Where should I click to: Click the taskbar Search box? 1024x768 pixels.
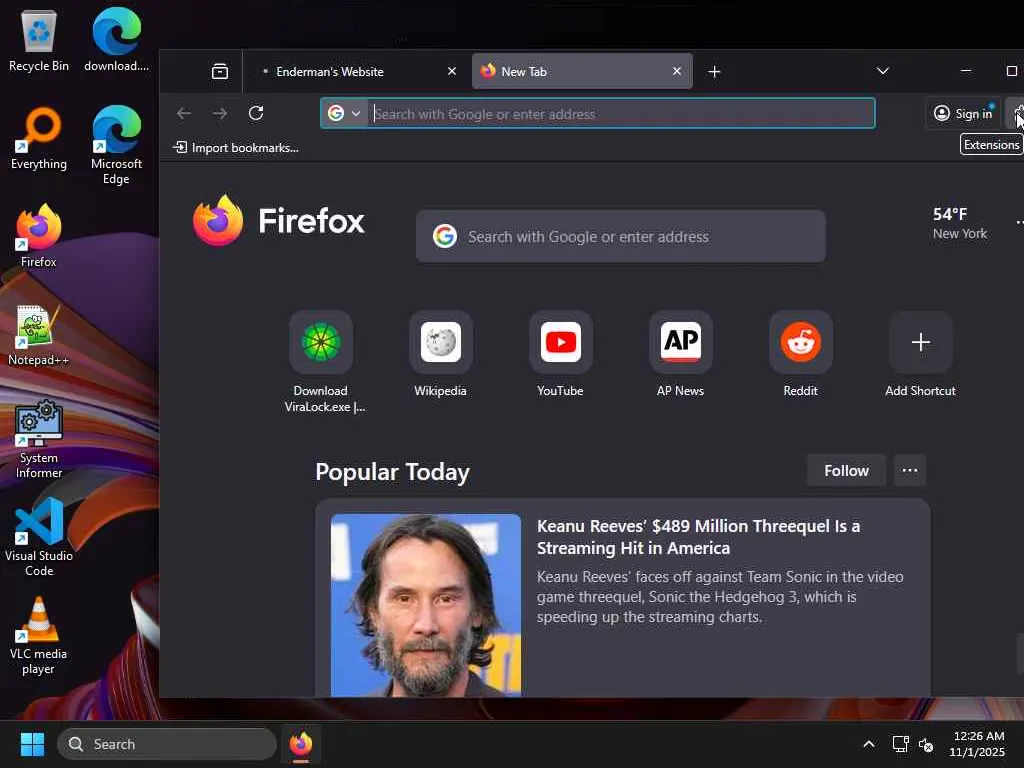pyautogui.click(x=167, y=744)
